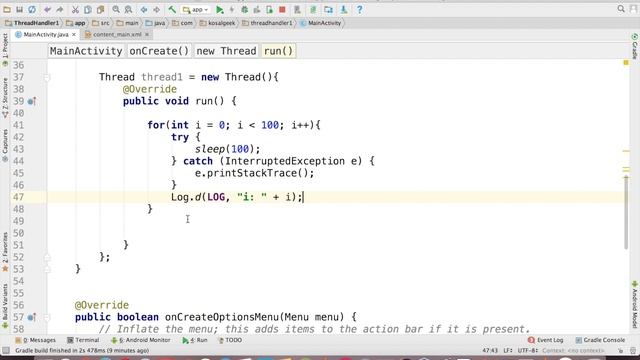Click the Undo arrow icon
Image resolution: width=640 pixels, height=360 pixels.
point(47,9)
